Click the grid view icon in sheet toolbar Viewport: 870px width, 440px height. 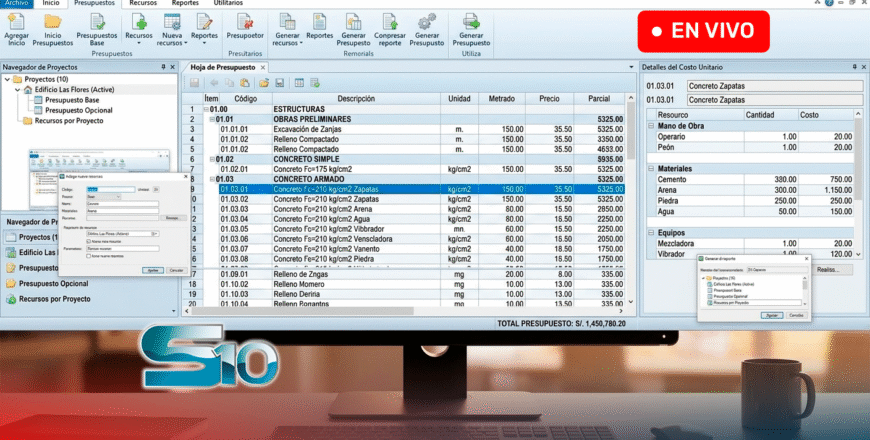(299, 82)
